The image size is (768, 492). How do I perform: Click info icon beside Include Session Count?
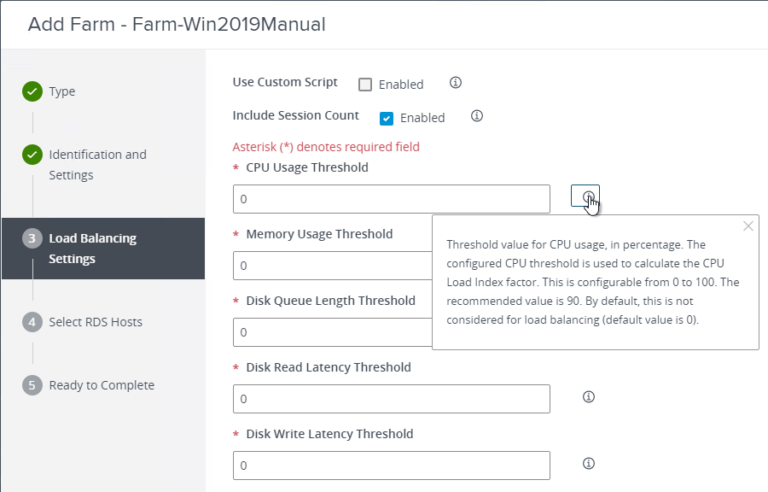click(x=477, y=116)
